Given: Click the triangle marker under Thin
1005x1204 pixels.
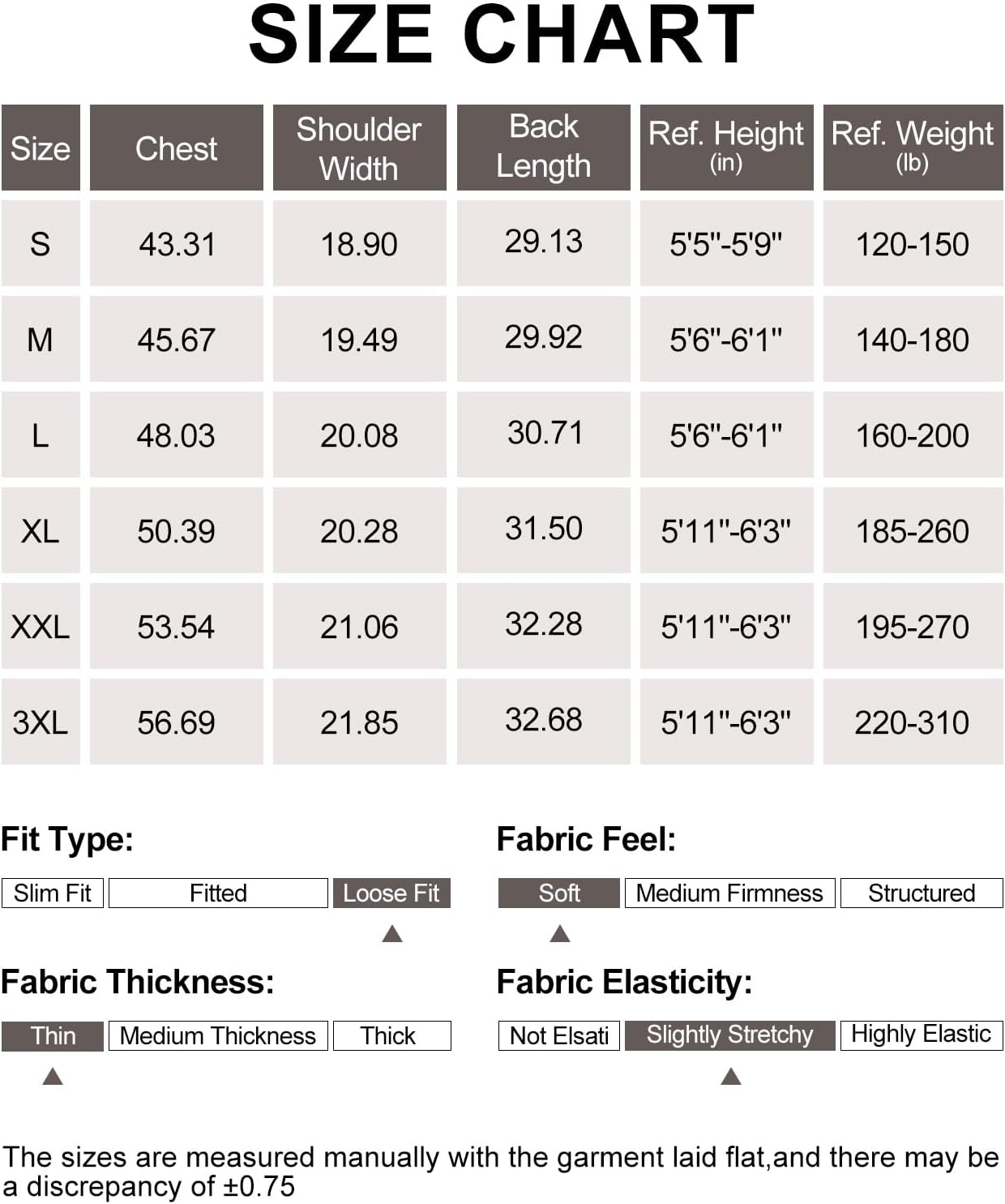Looking at the screenshot, I should click(53, 1077).
